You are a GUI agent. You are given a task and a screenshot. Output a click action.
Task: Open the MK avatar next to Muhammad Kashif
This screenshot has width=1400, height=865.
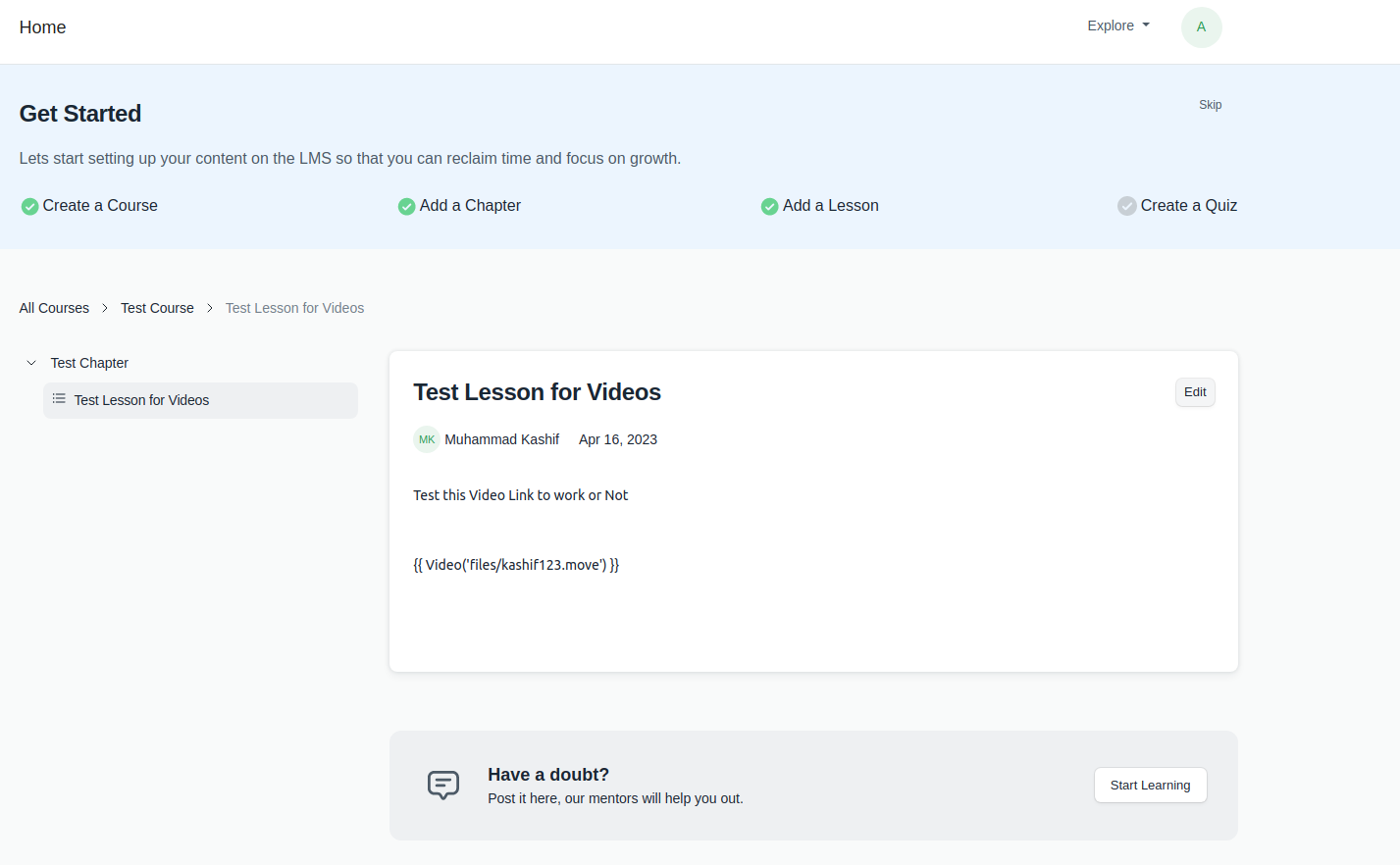click(x=427, y=439)
